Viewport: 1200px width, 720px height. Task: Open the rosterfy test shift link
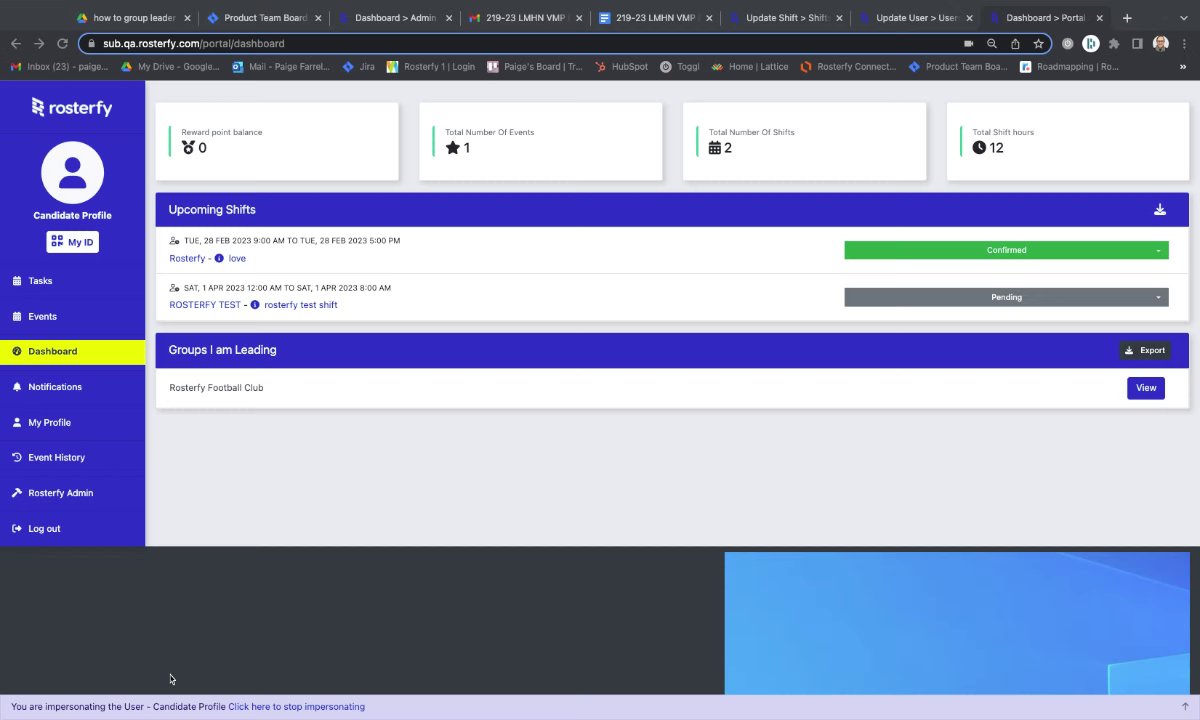pyautogui.click(x=301, y=305)
